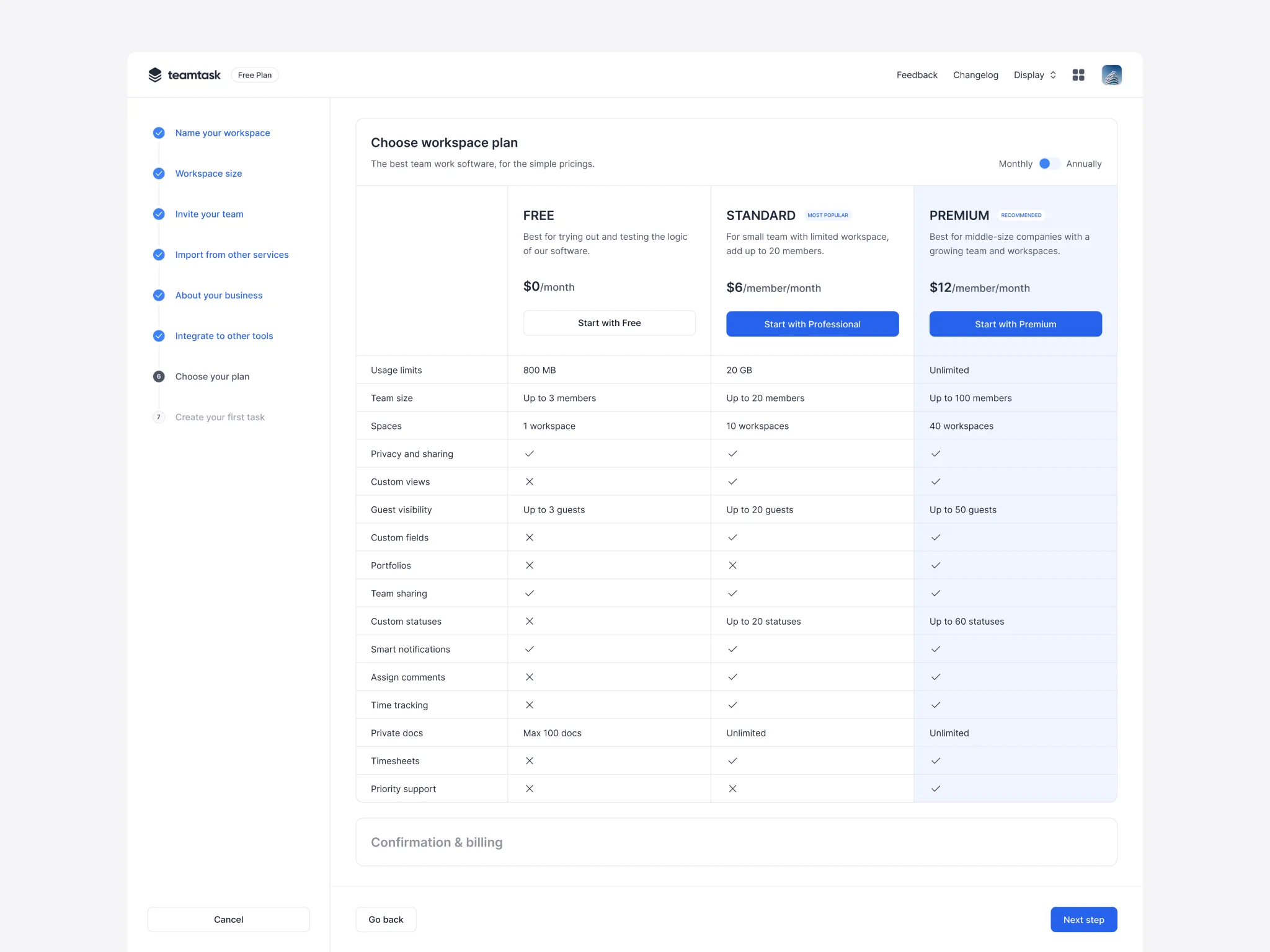This screenshot has height=952, width=1270.
Task: Go to Invite your team step
Action: pos(209,214)
